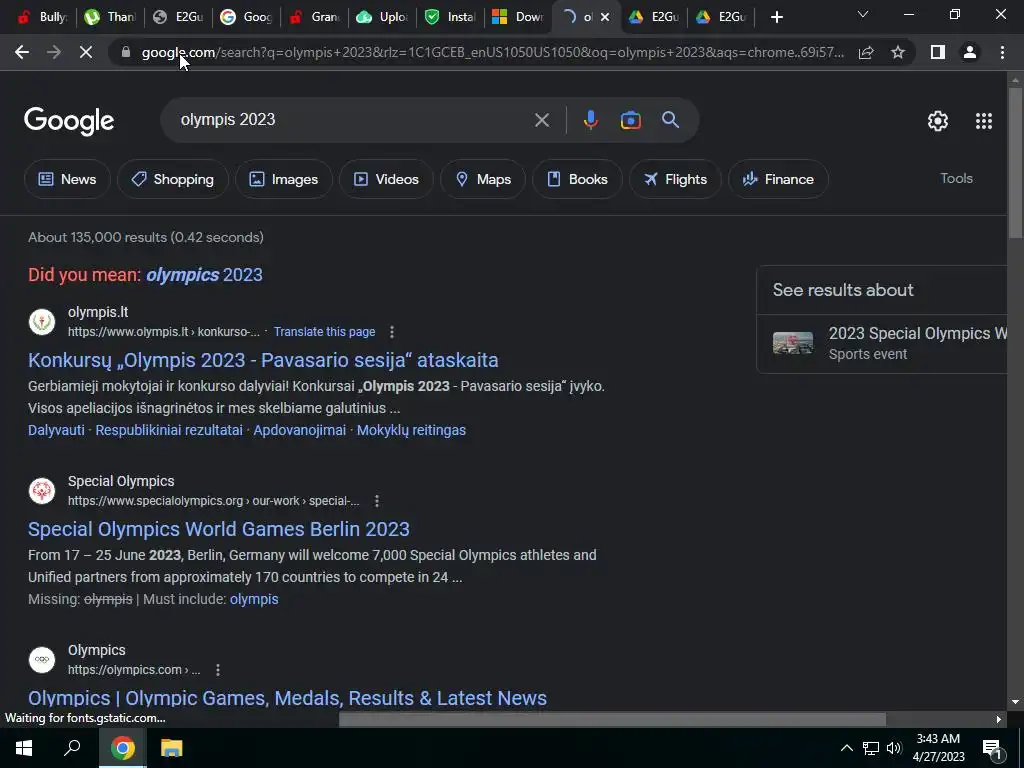Click the 'olympics 2023' spelling suggestion
1024x768 pixels.
(x=204, y=275)
